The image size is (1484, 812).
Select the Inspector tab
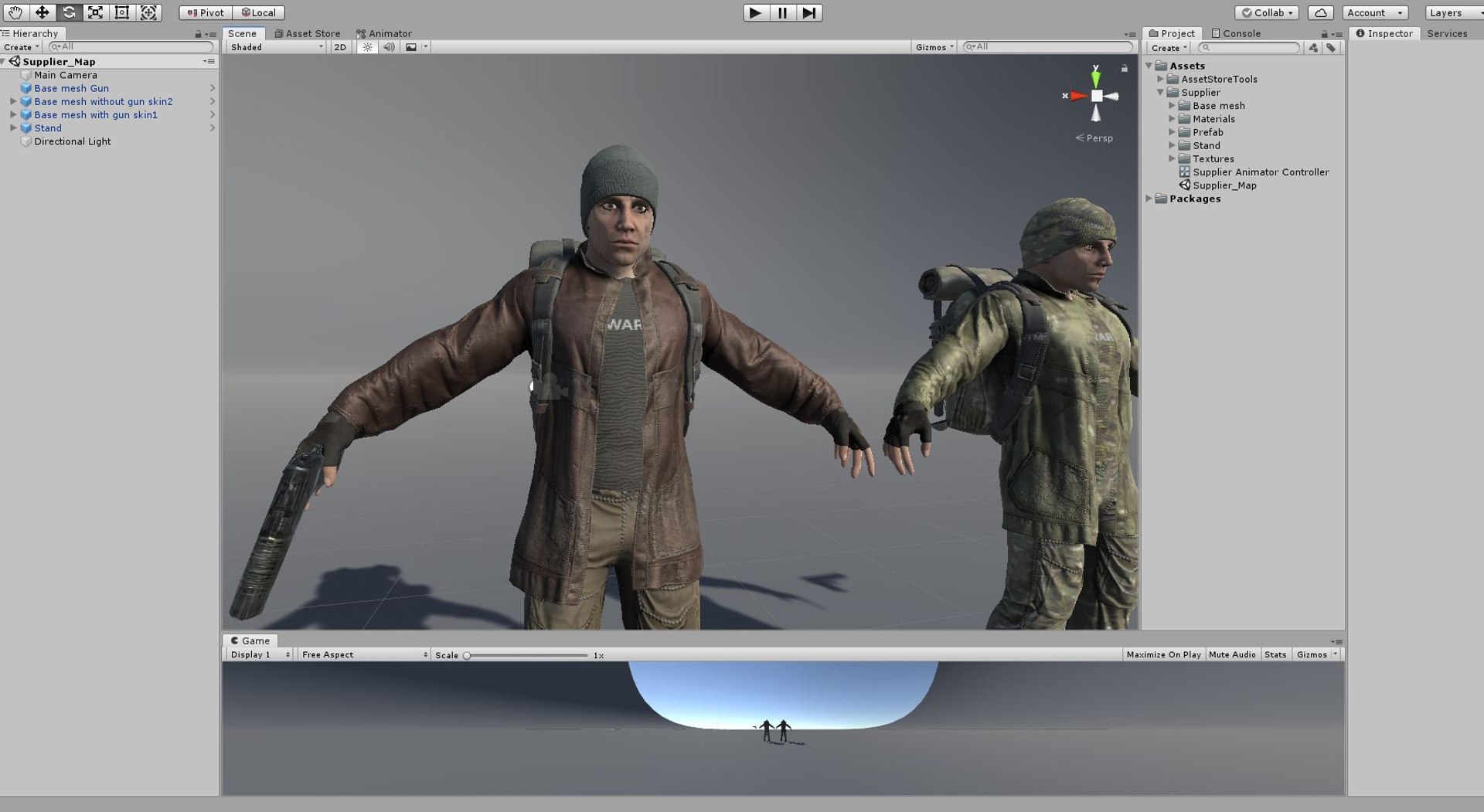[x=1384, y=33]
